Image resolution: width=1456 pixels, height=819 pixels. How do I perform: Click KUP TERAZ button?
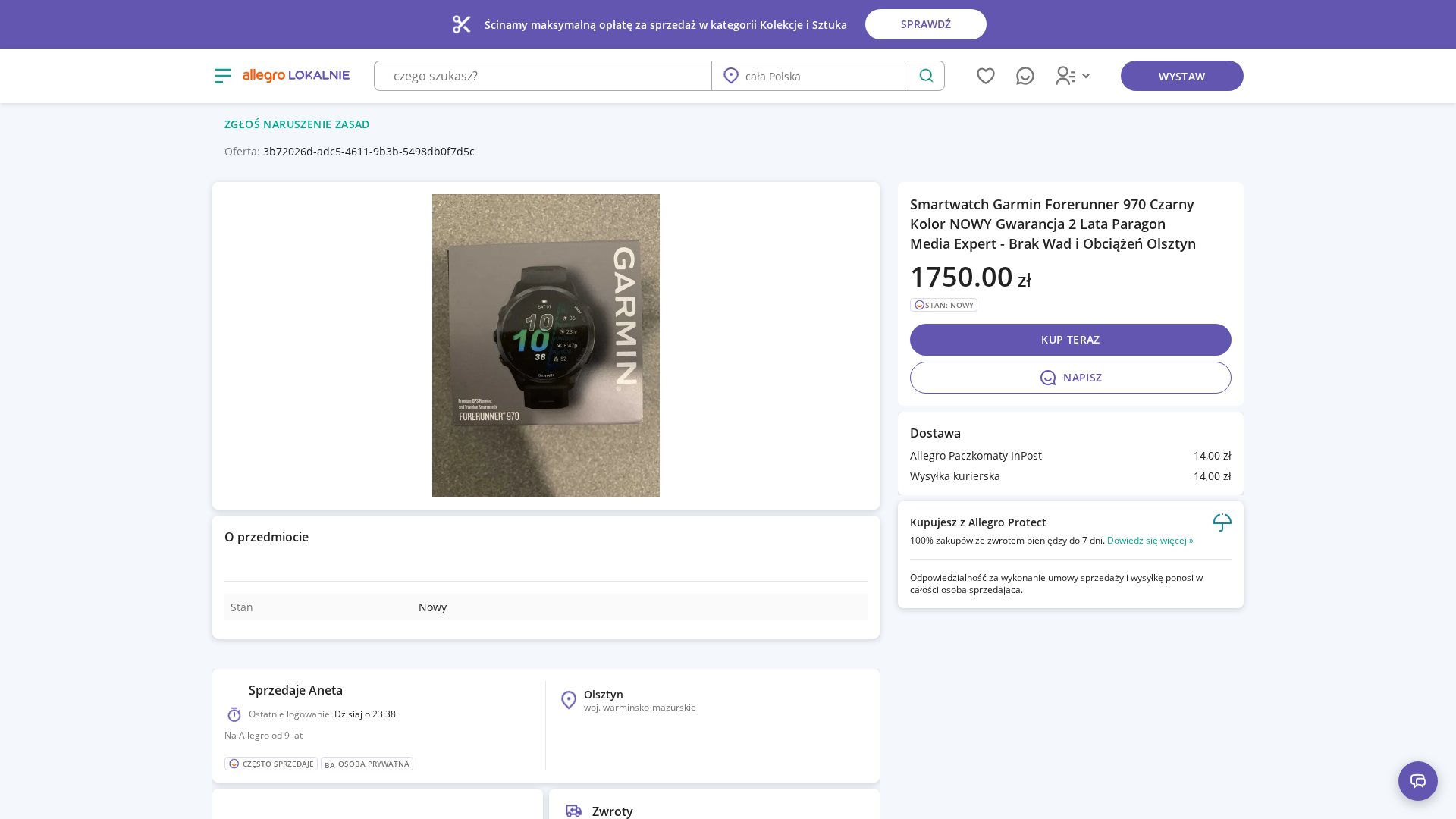[1071, 340]
